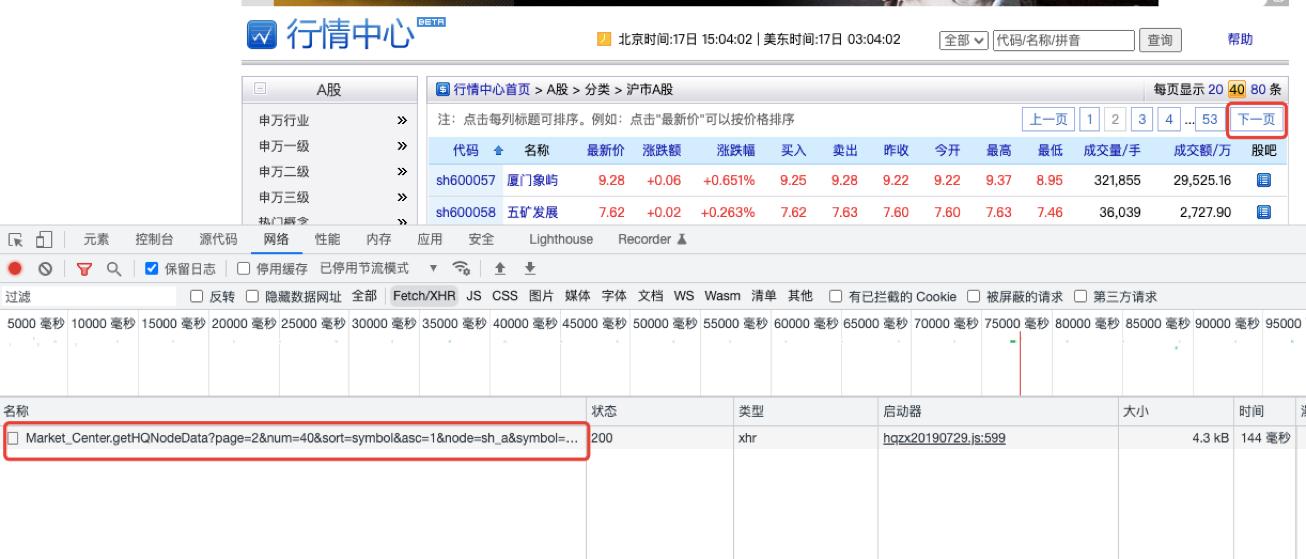Filter requests by JS type
This screenshot has height=559, width=1306.
pyautogui.click(x=474, y=296)
